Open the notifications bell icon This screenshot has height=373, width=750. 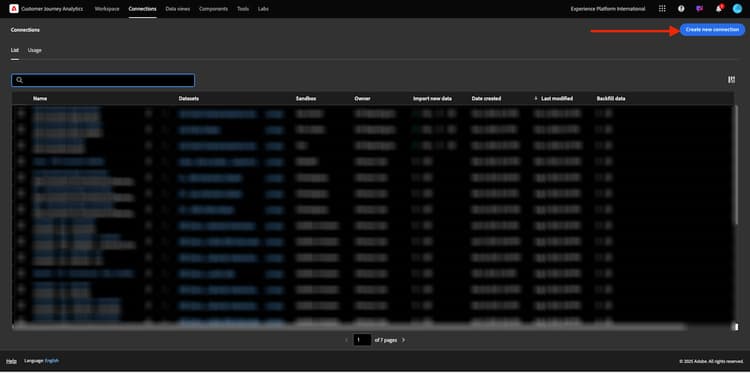tap(718, 9)
